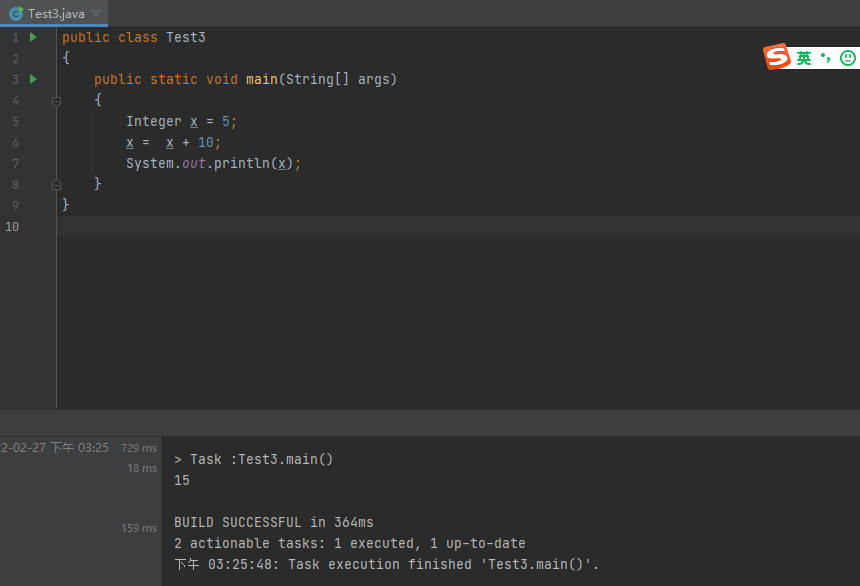Click line number 5 in the gutter
Viewport: 860px width, 586px height.
tap(15, 121)
